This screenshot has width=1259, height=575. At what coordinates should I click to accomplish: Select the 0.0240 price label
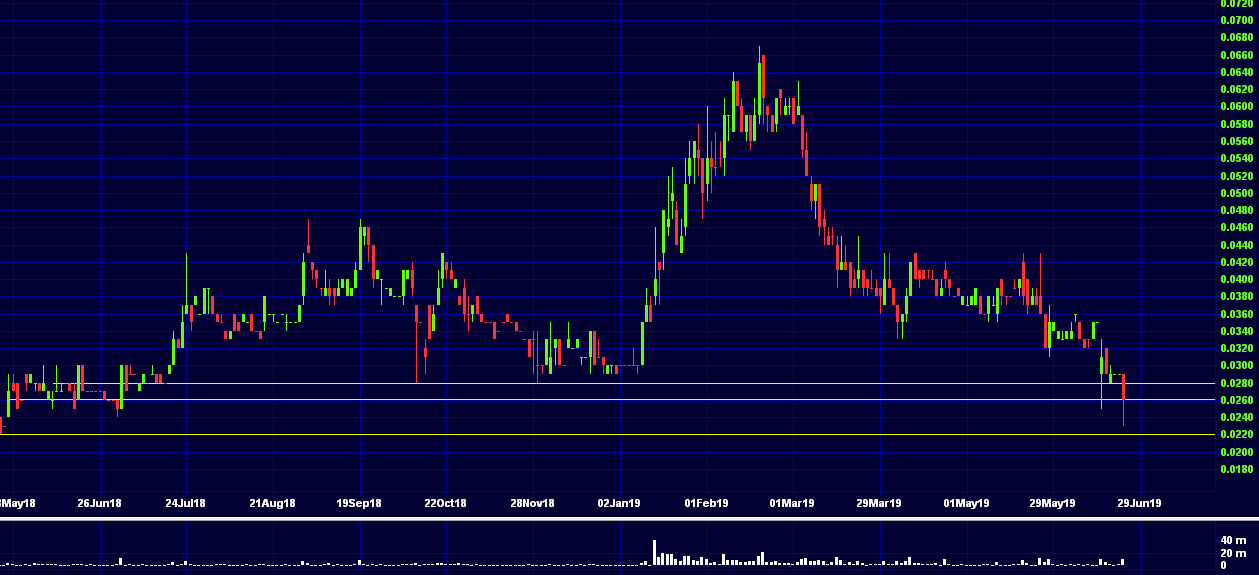(x=1237, y=417)
